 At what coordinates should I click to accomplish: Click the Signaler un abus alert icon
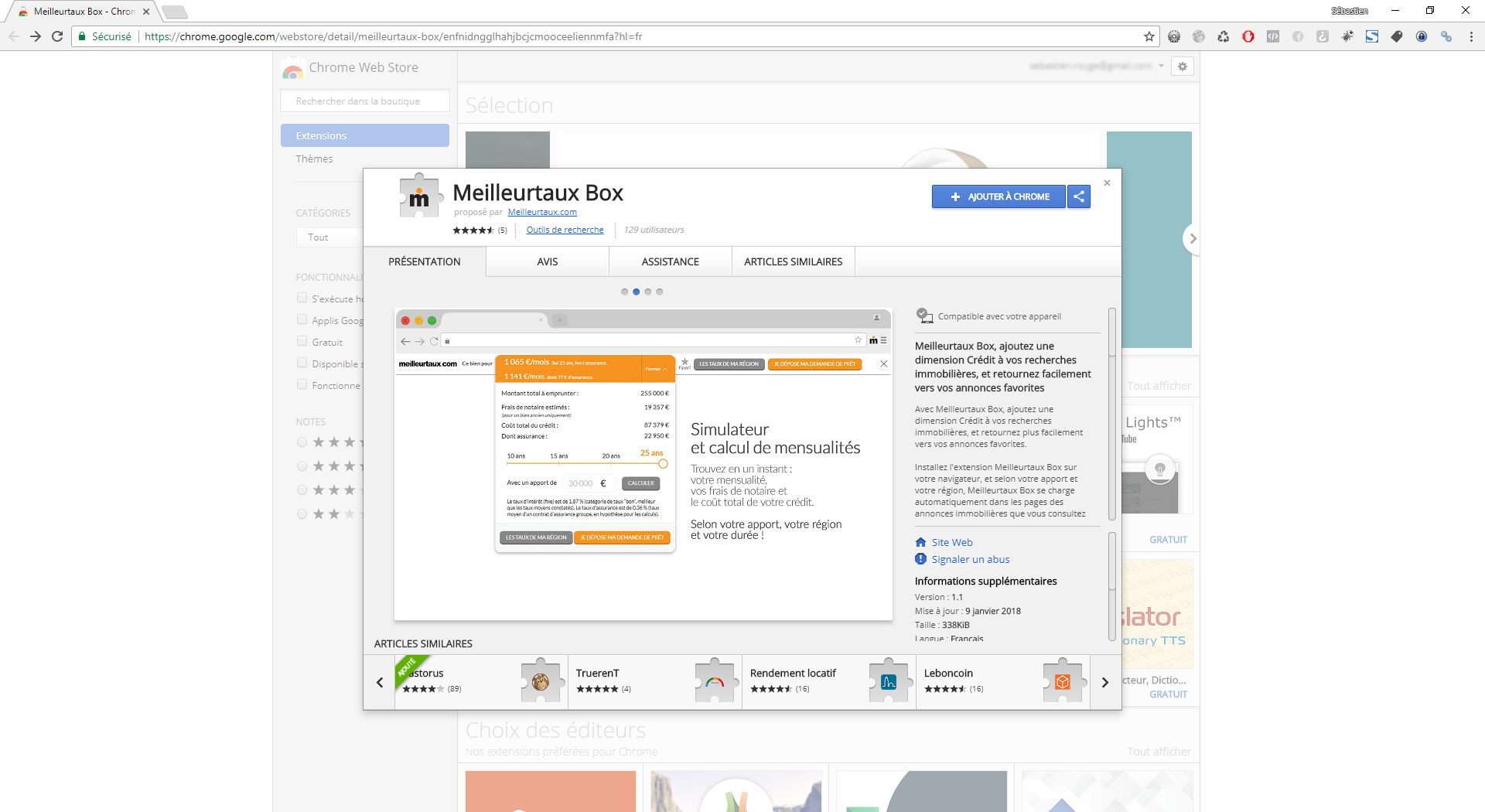(920, 559)
